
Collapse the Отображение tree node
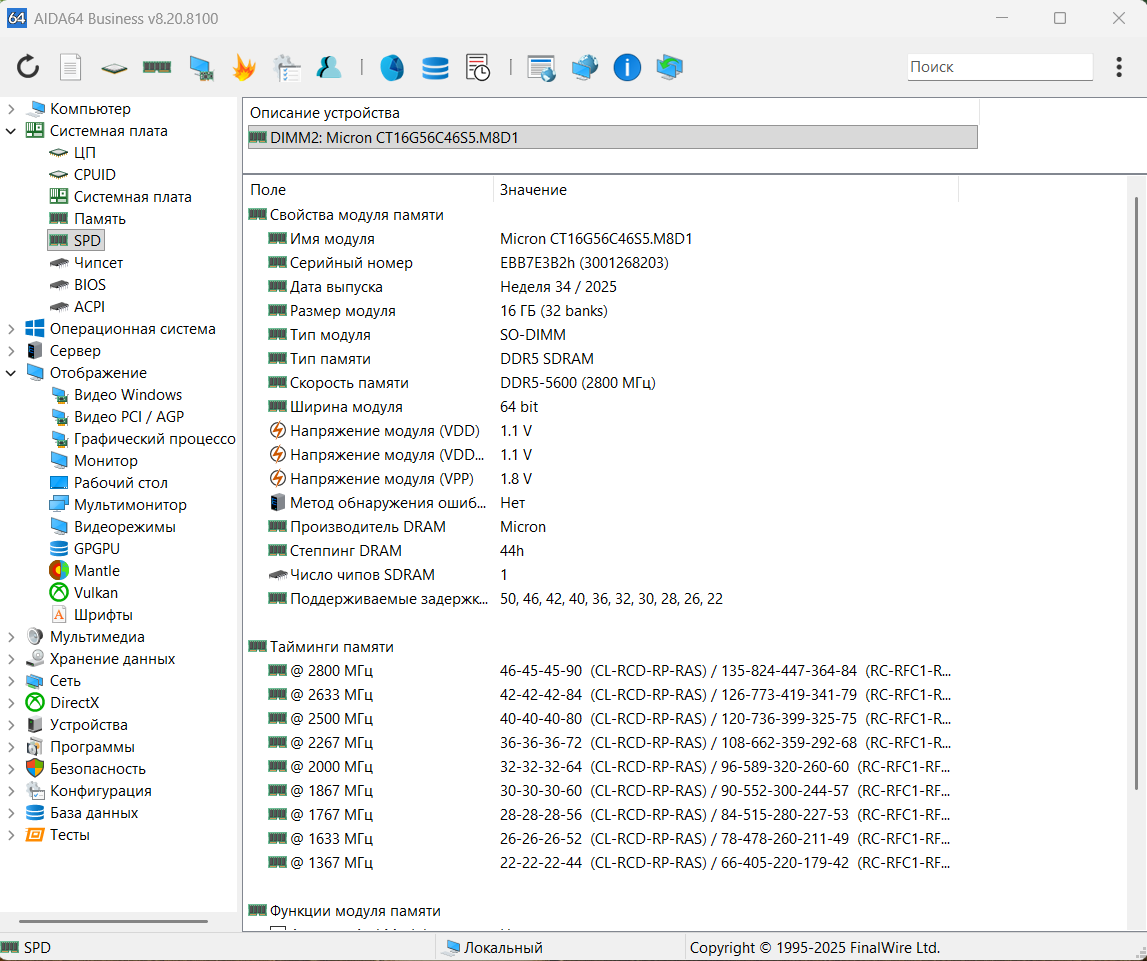pos(10,373)
